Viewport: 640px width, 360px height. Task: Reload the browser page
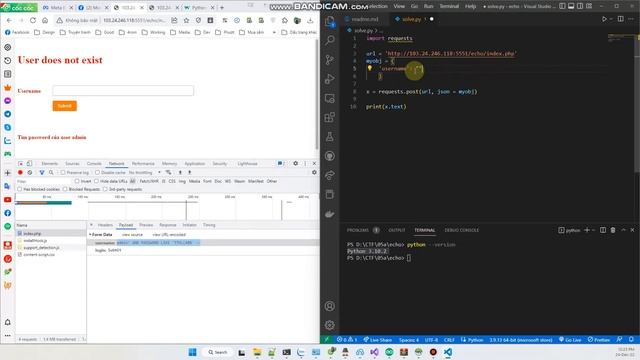click(33, 20)
